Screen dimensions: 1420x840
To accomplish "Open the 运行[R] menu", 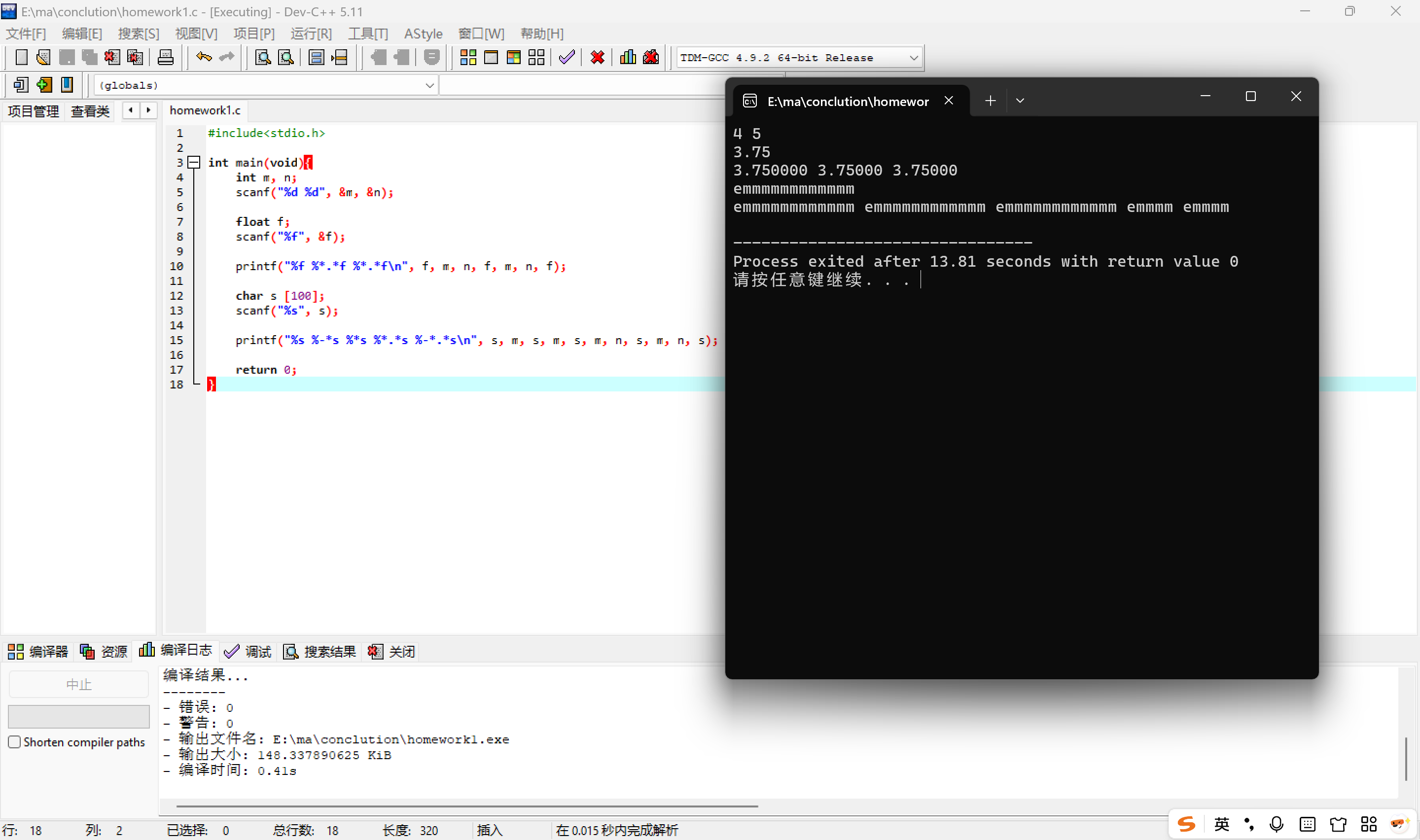I will (311, 34).
